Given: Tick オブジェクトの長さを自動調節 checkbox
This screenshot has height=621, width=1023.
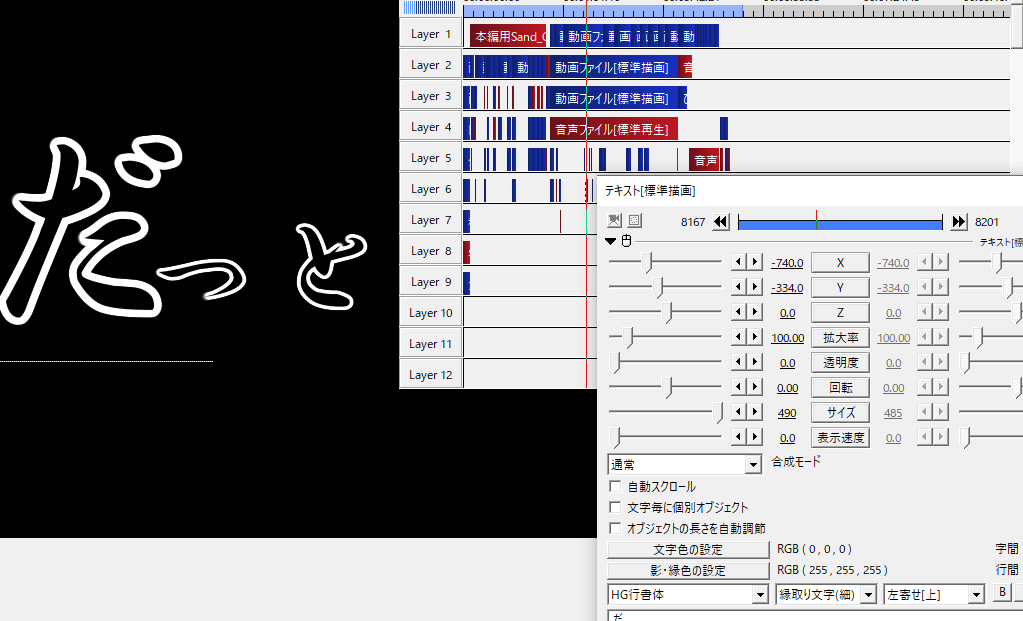Looking at the screenshot, I should pyautogui.click(x=615, y=528).
